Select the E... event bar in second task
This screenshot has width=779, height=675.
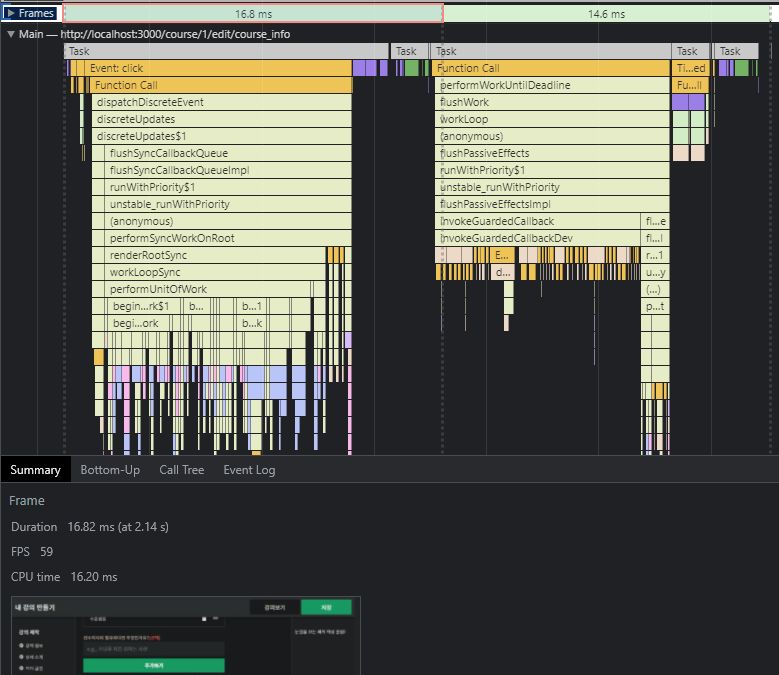point(502,255)
